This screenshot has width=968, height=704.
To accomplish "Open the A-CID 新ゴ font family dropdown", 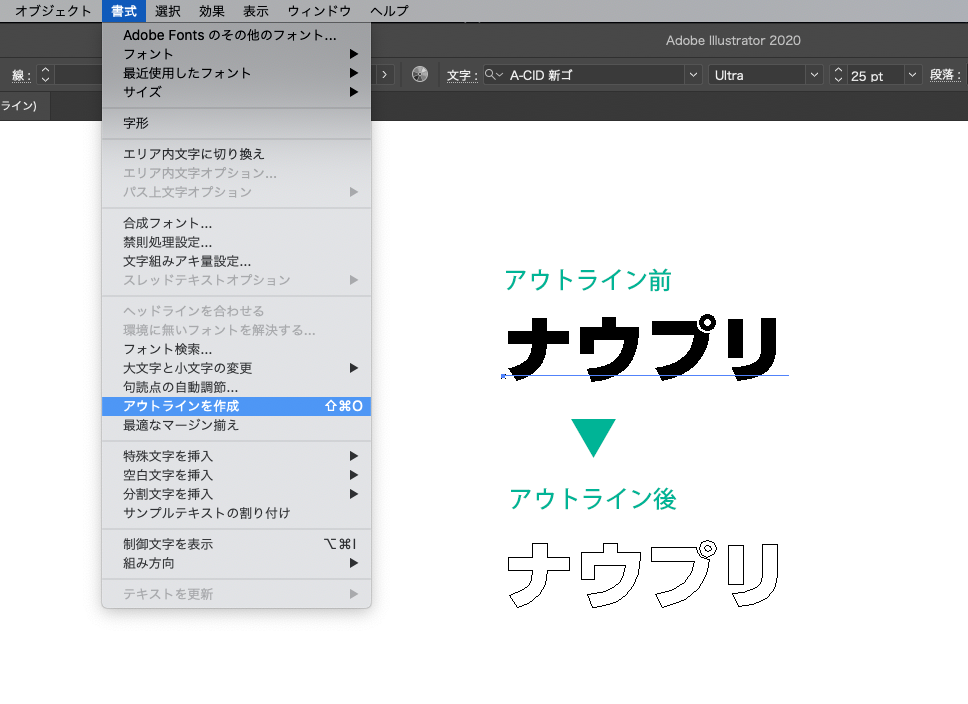I will click(x=693, y=75).
